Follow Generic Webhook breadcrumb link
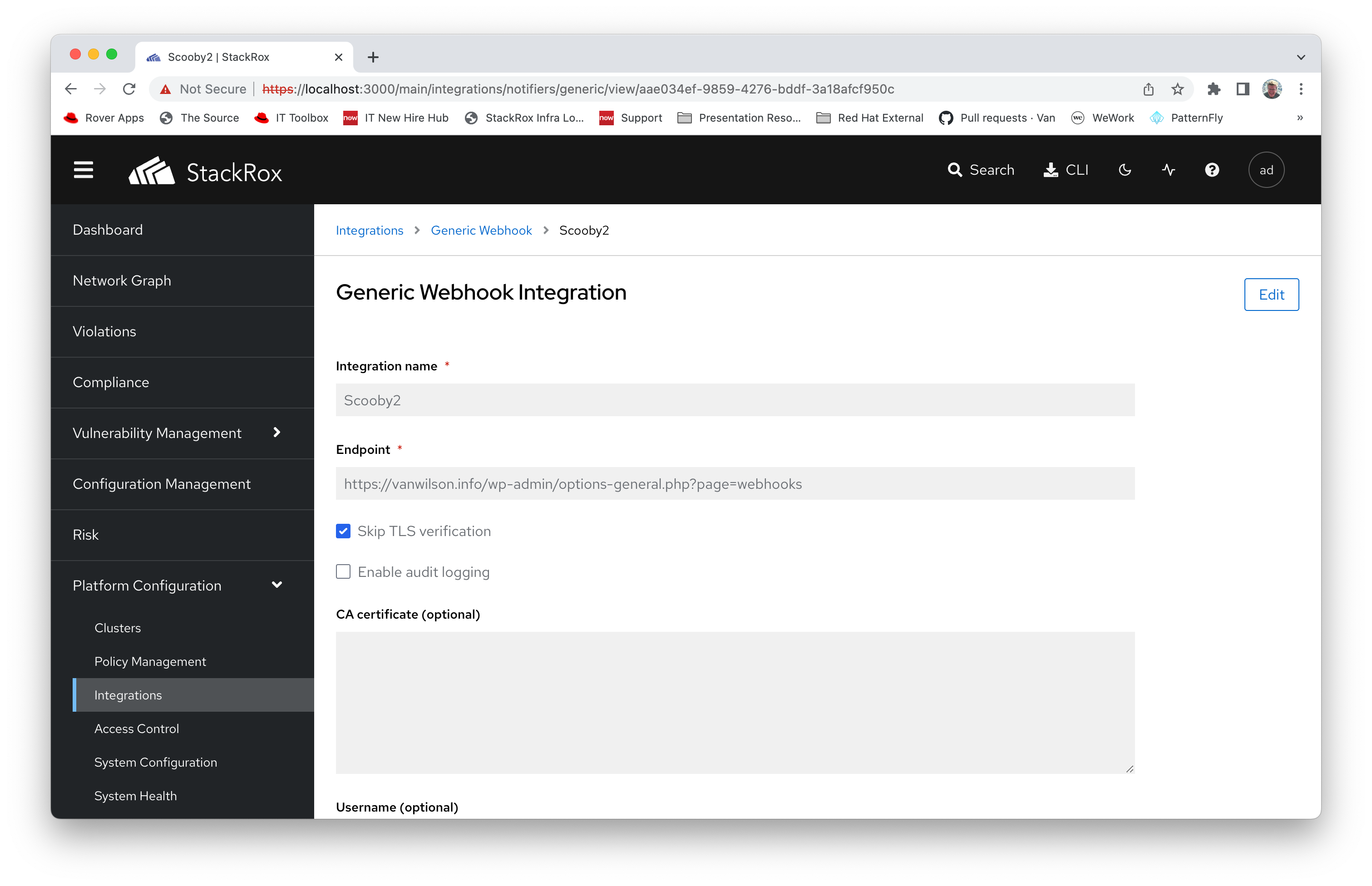Image resolution: width=1372 pixels, height=886 pixels. coord(481,231)
